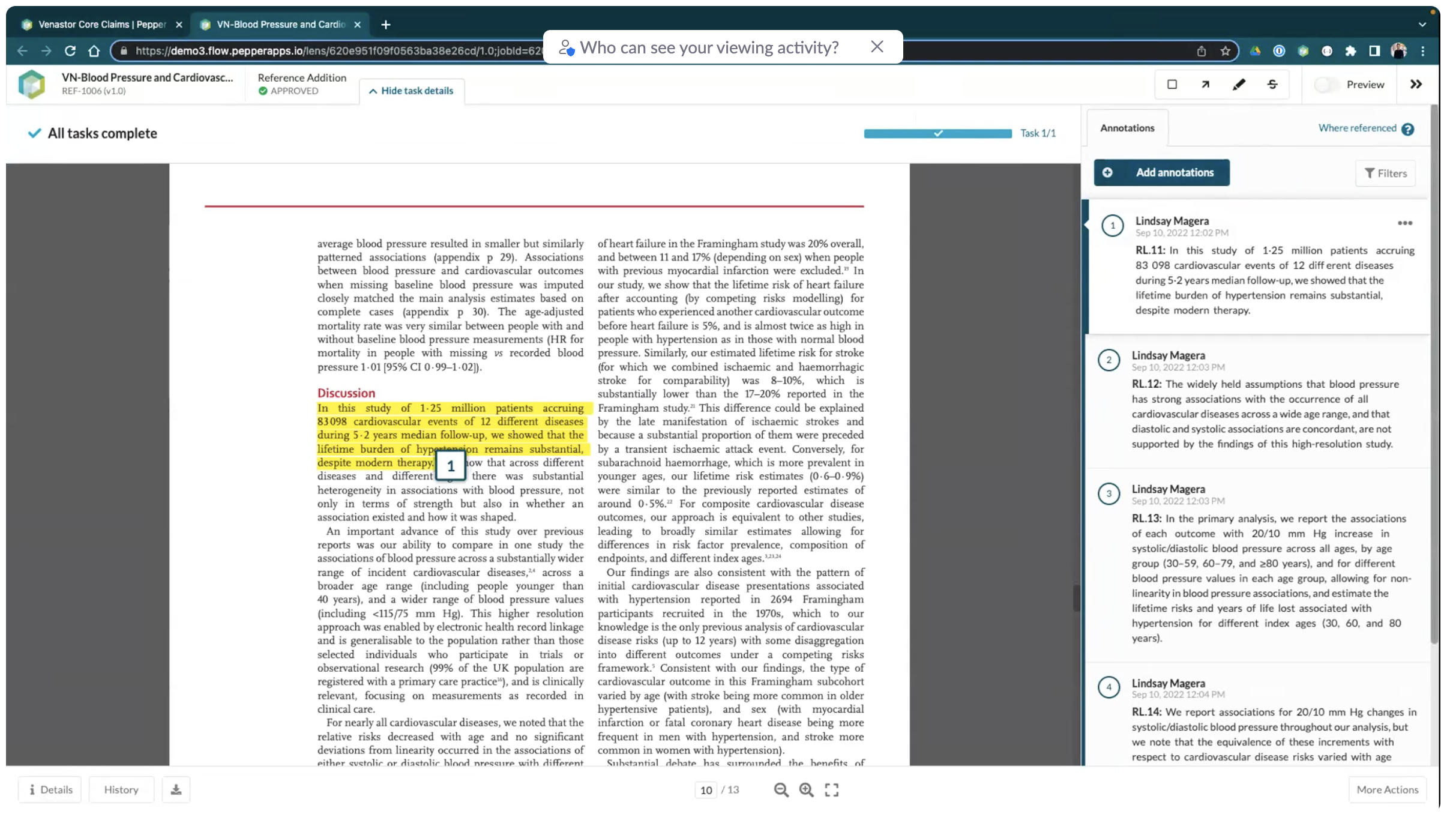
Task: Click the open-in-new-window arrow icon
Action: [1205, 85]
